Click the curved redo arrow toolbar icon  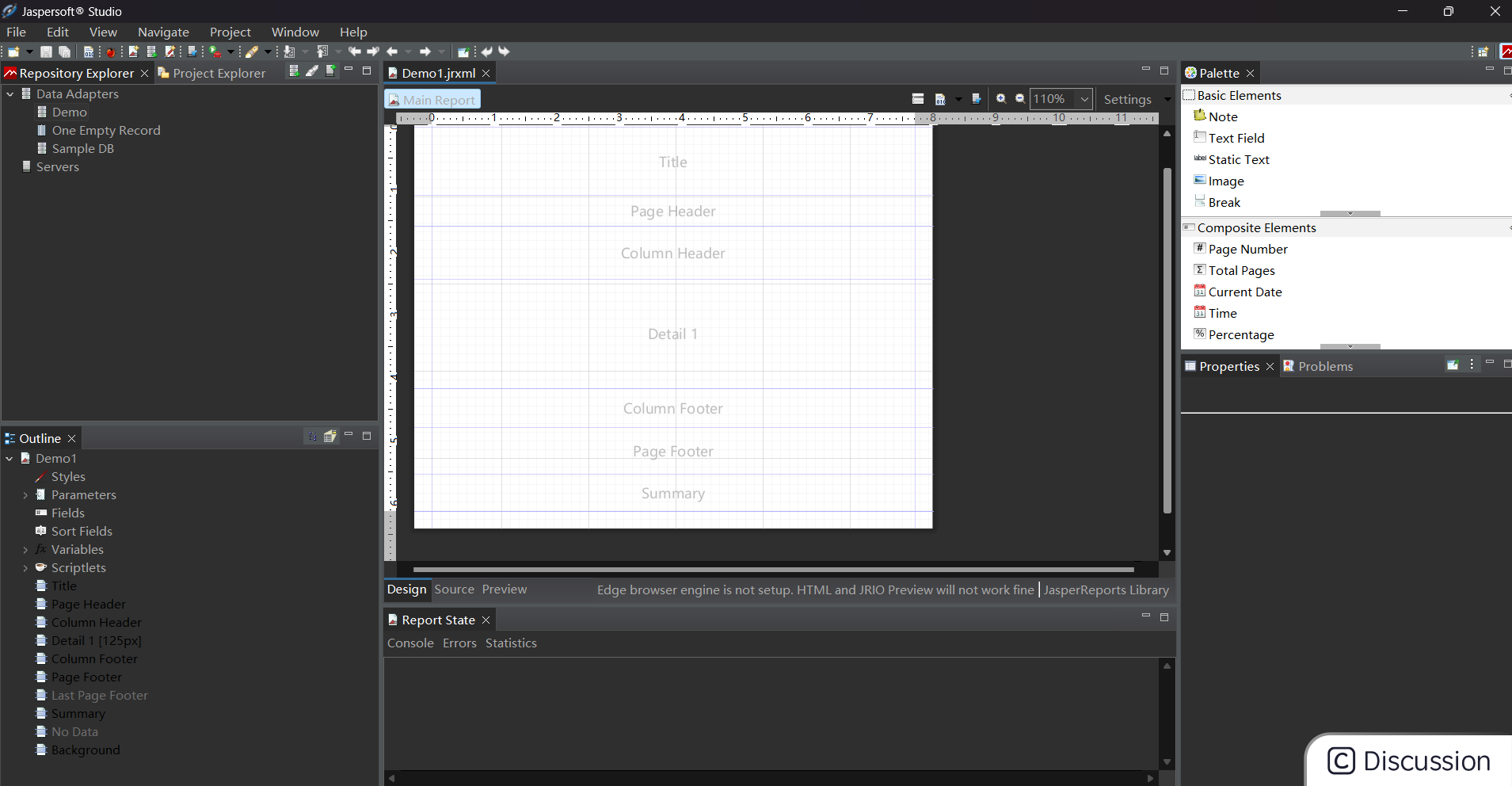504,52
